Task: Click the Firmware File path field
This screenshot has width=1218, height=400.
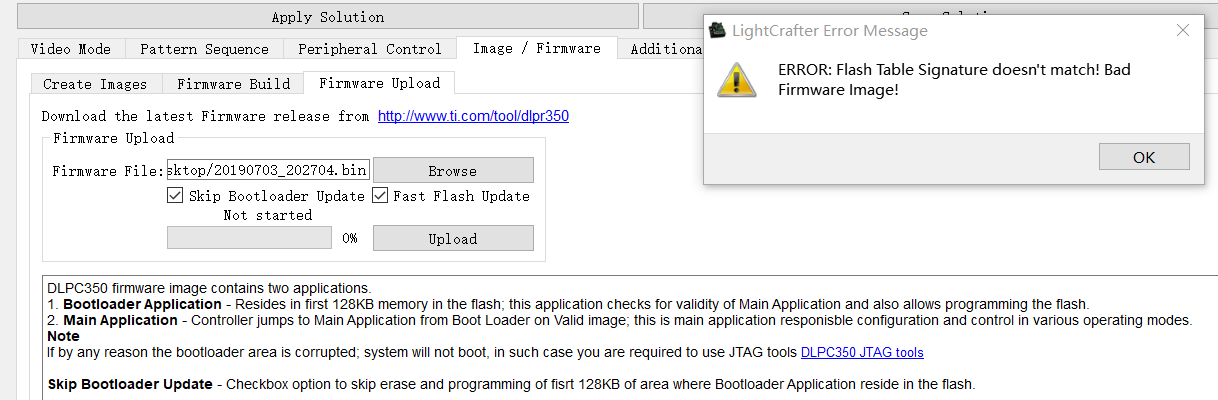Action: click(x=267, y=171)
